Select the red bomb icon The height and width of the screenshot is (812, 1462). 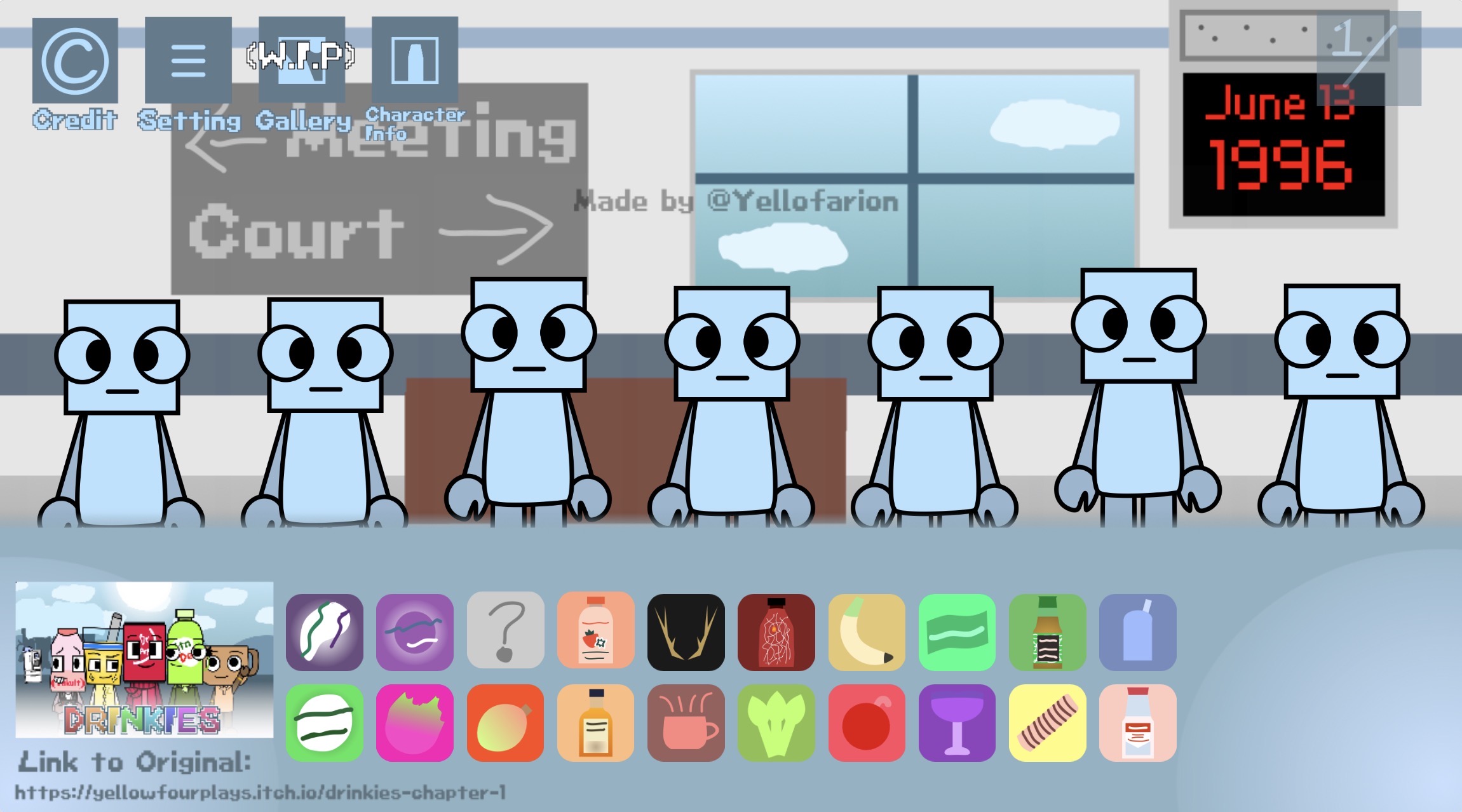click(x=867, y=722)
